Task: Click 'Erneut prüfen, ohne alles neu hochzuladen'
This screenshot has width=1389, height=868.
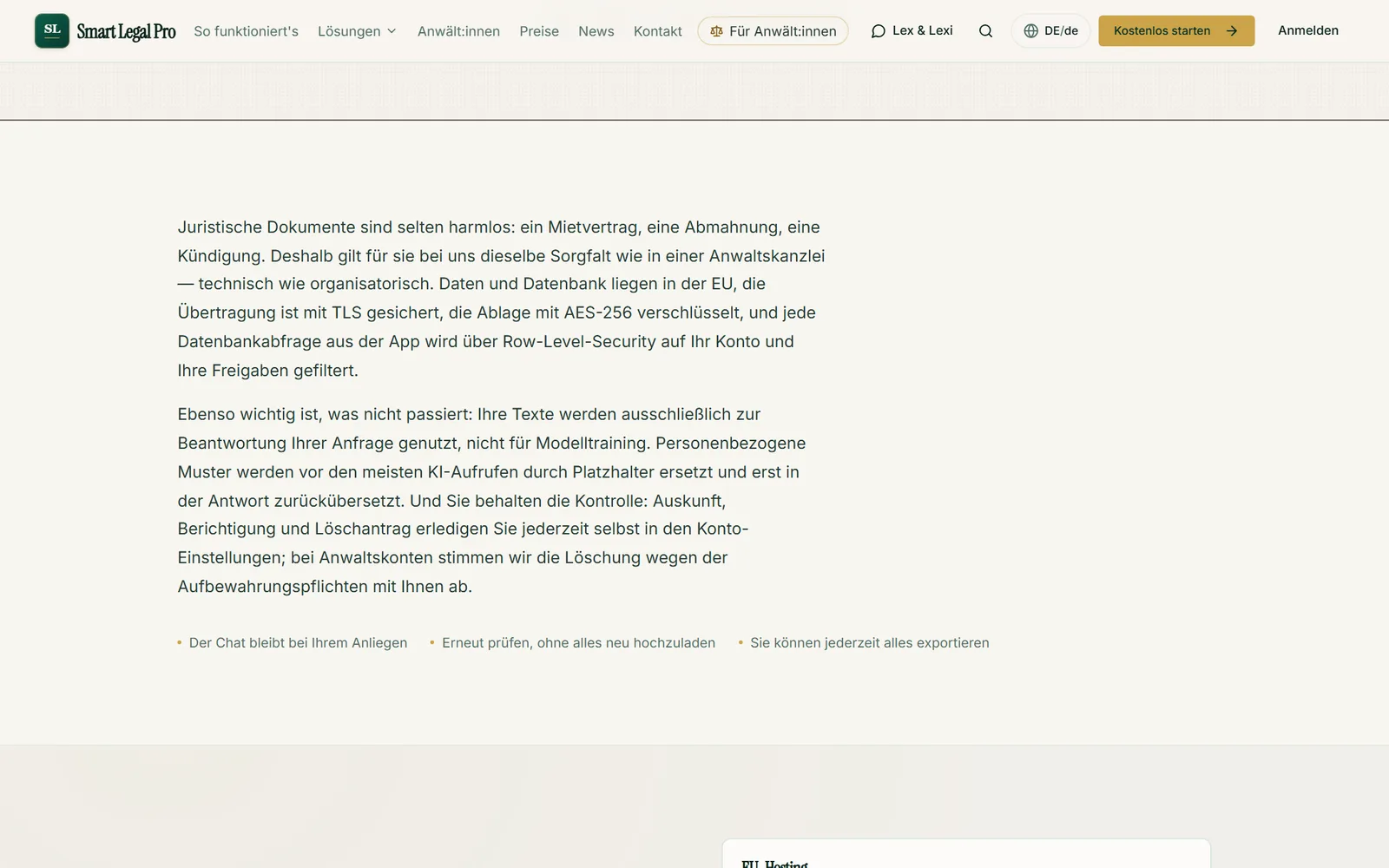Action: (578, 643)
